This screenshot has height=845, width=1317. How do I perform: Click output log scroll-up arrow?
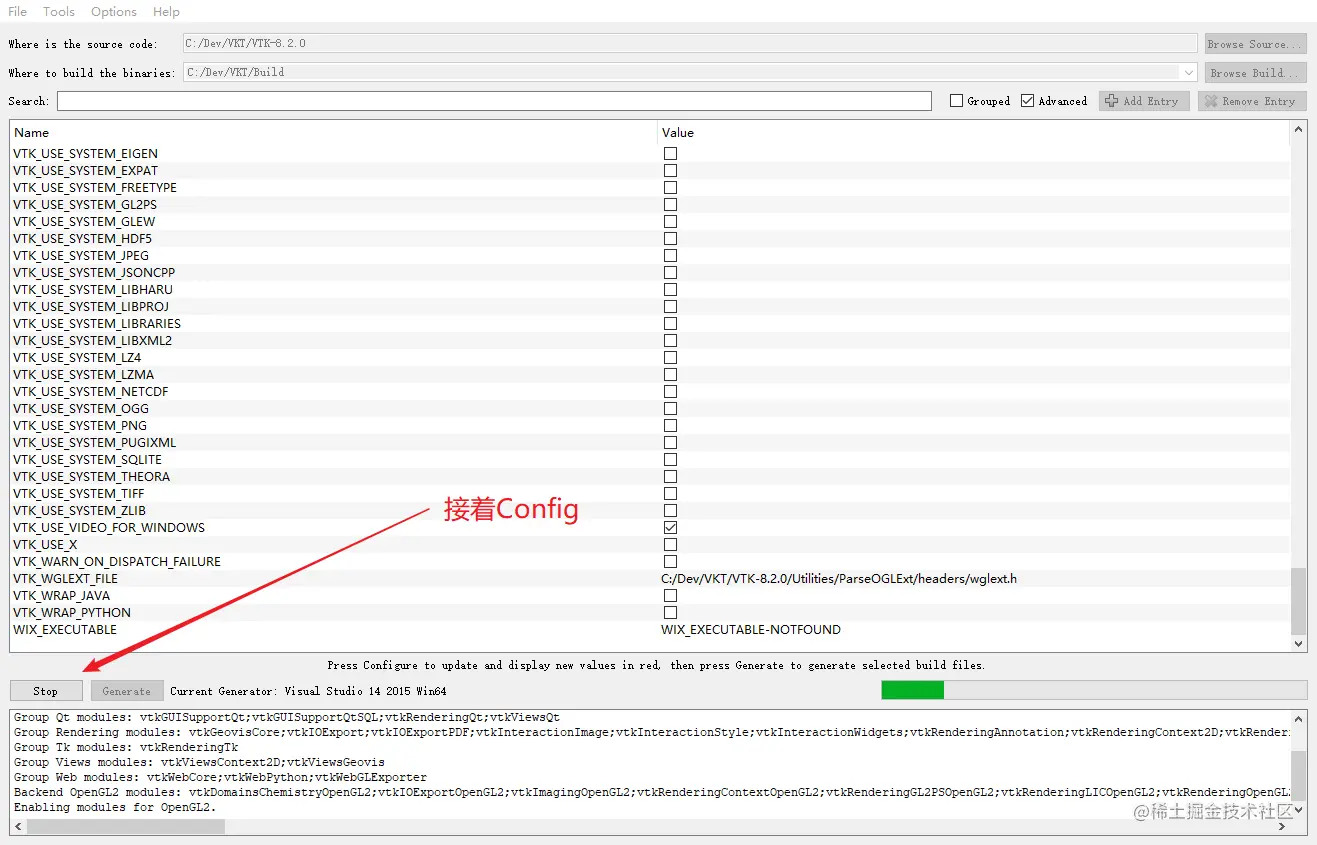click(x=1299, y=718)
